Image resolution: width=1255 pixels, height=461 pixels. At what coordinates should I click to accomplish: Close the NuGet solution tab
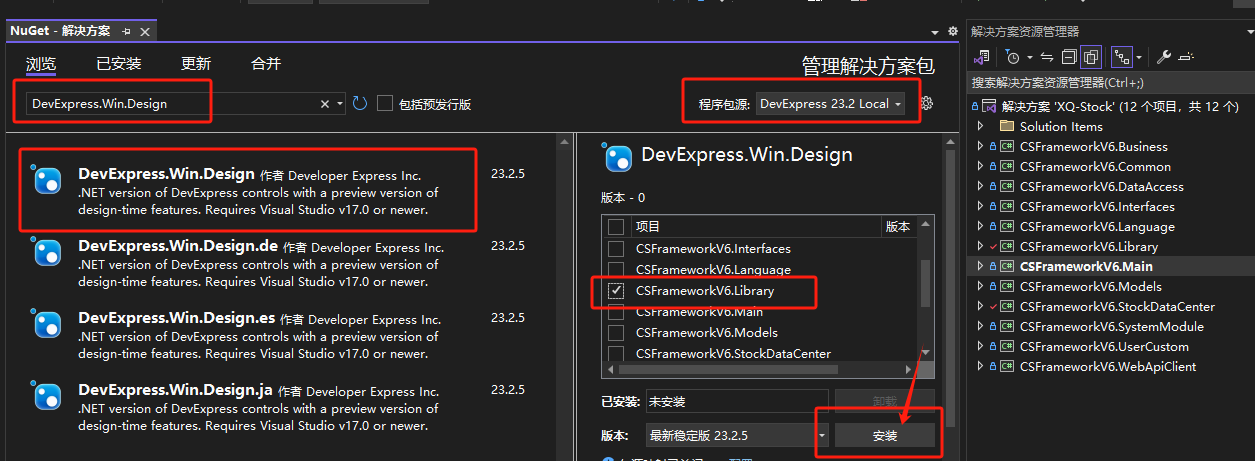coord(143,32)
